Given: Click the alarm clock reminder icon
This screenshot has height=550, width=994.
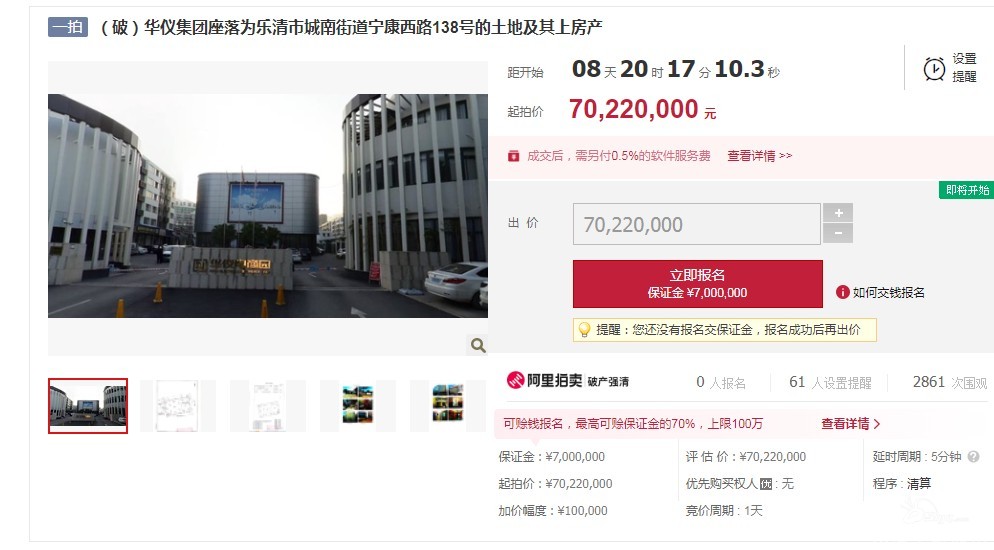Looking at the screenshot, I should (x=934, y=68).
